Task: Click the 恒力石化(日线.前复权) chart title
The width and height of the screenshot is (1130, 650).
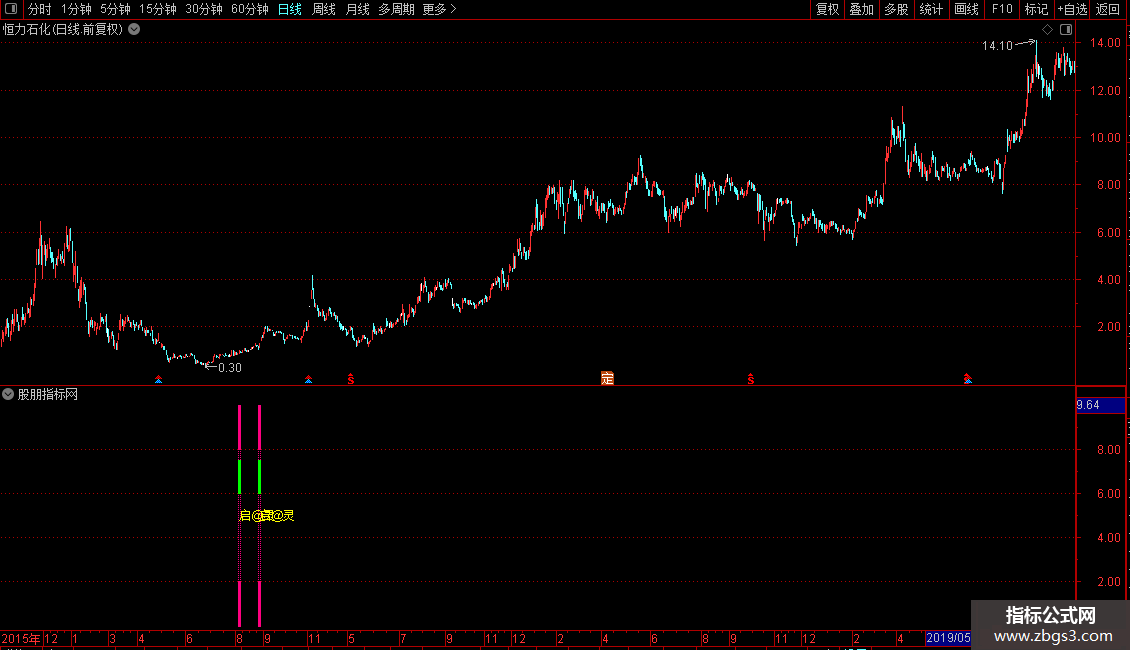Action: coord(63,30)
